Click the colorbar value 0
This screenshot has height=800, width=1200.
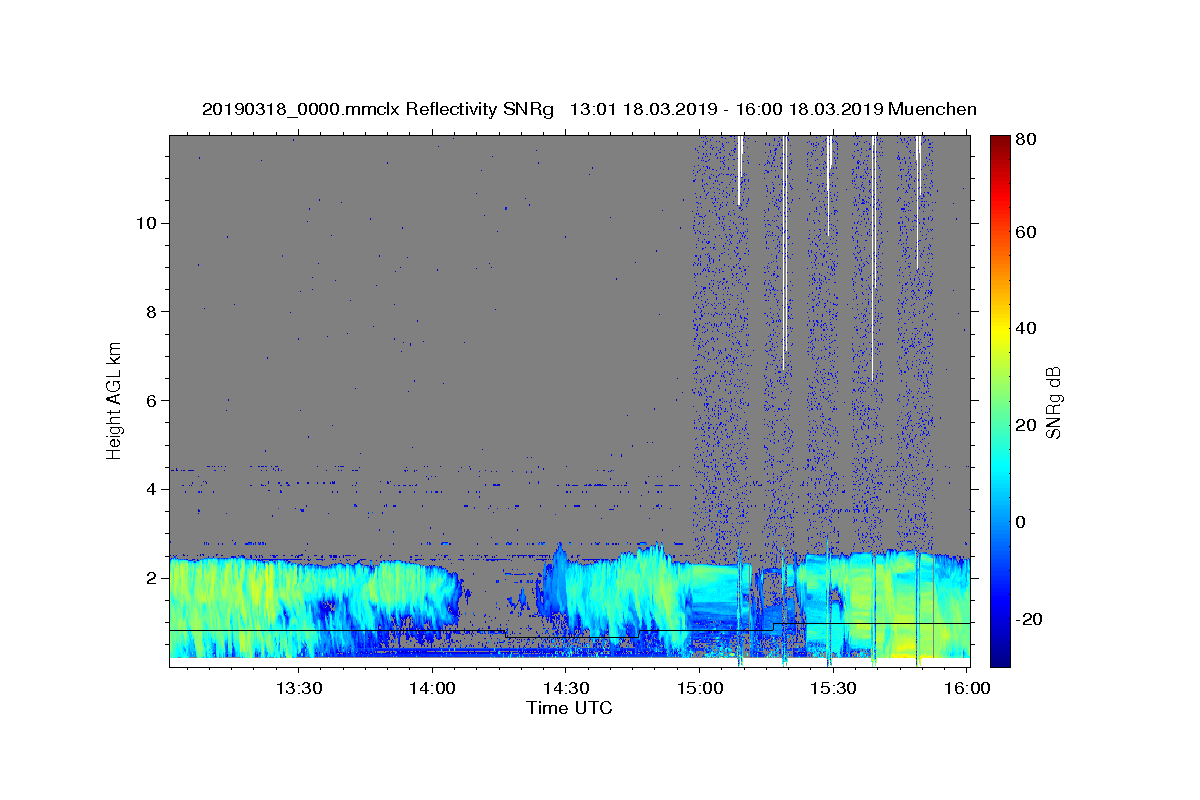tap(1021, 523)
